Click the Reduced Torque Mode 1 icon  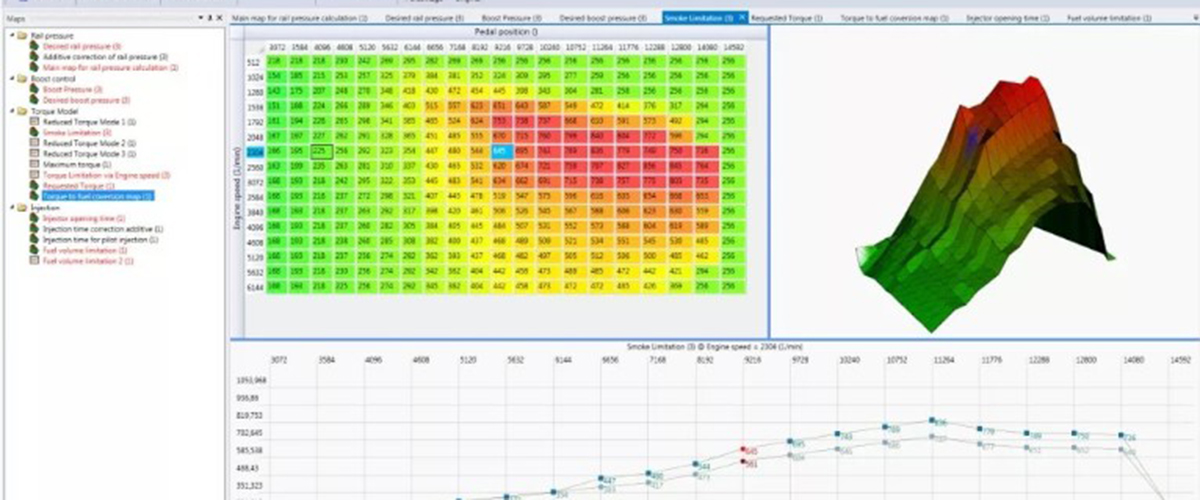click(x=34, y=121)
